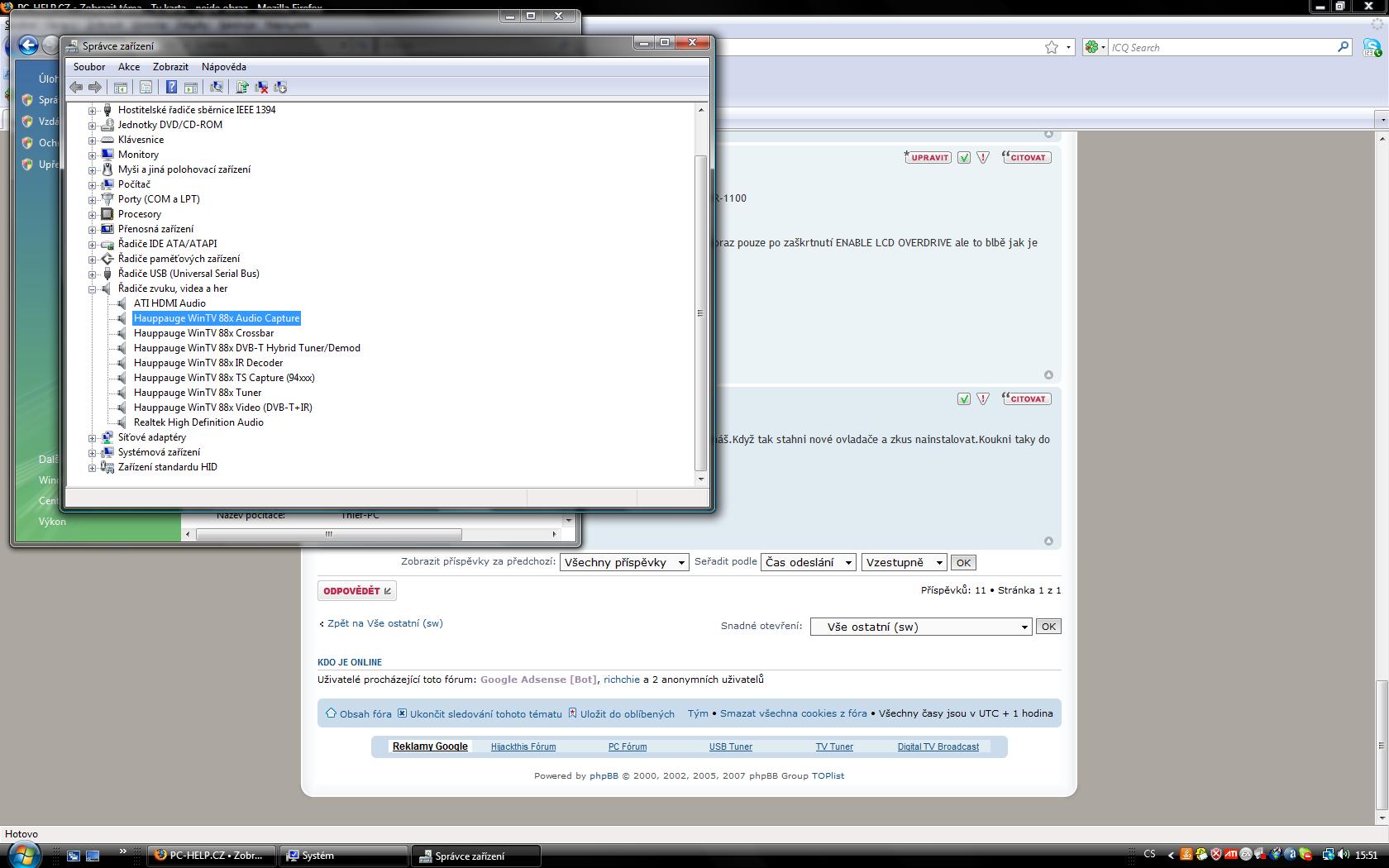Open the Zobrazit menu

tap(171, 67)
